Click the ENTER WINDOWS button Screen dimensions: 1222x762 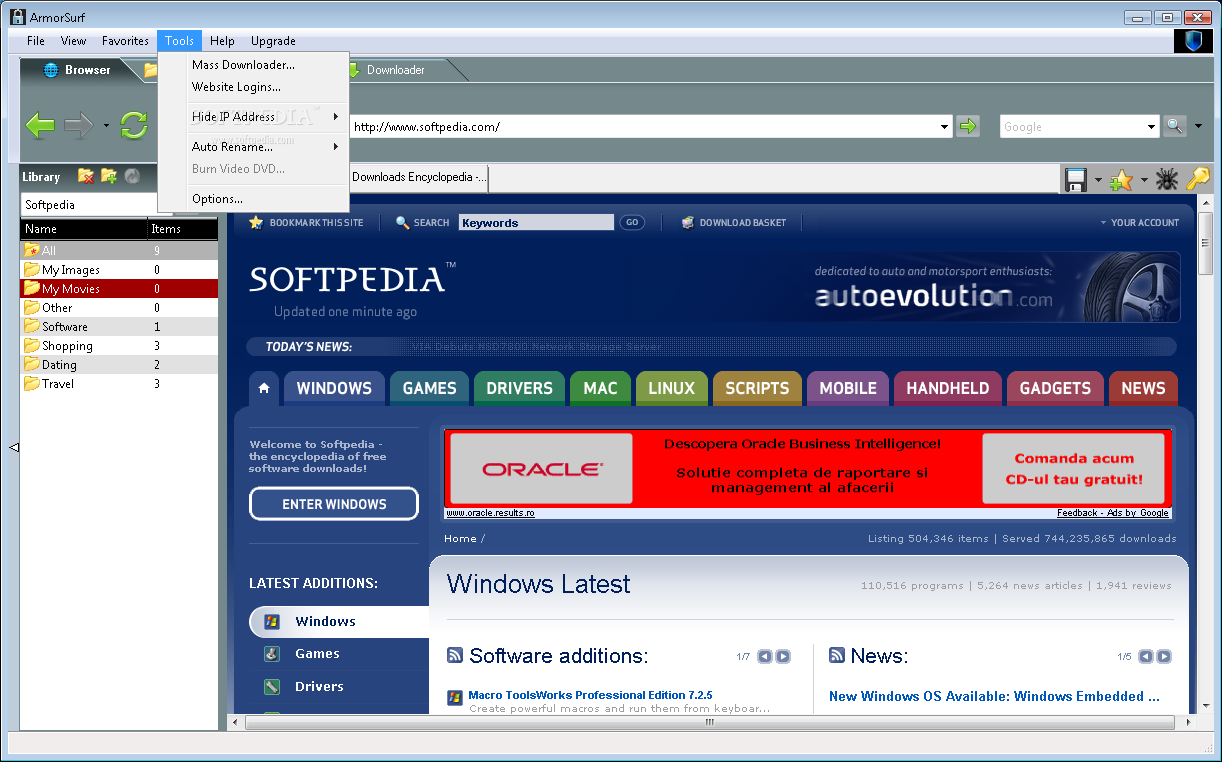click(x=334, y=504)
